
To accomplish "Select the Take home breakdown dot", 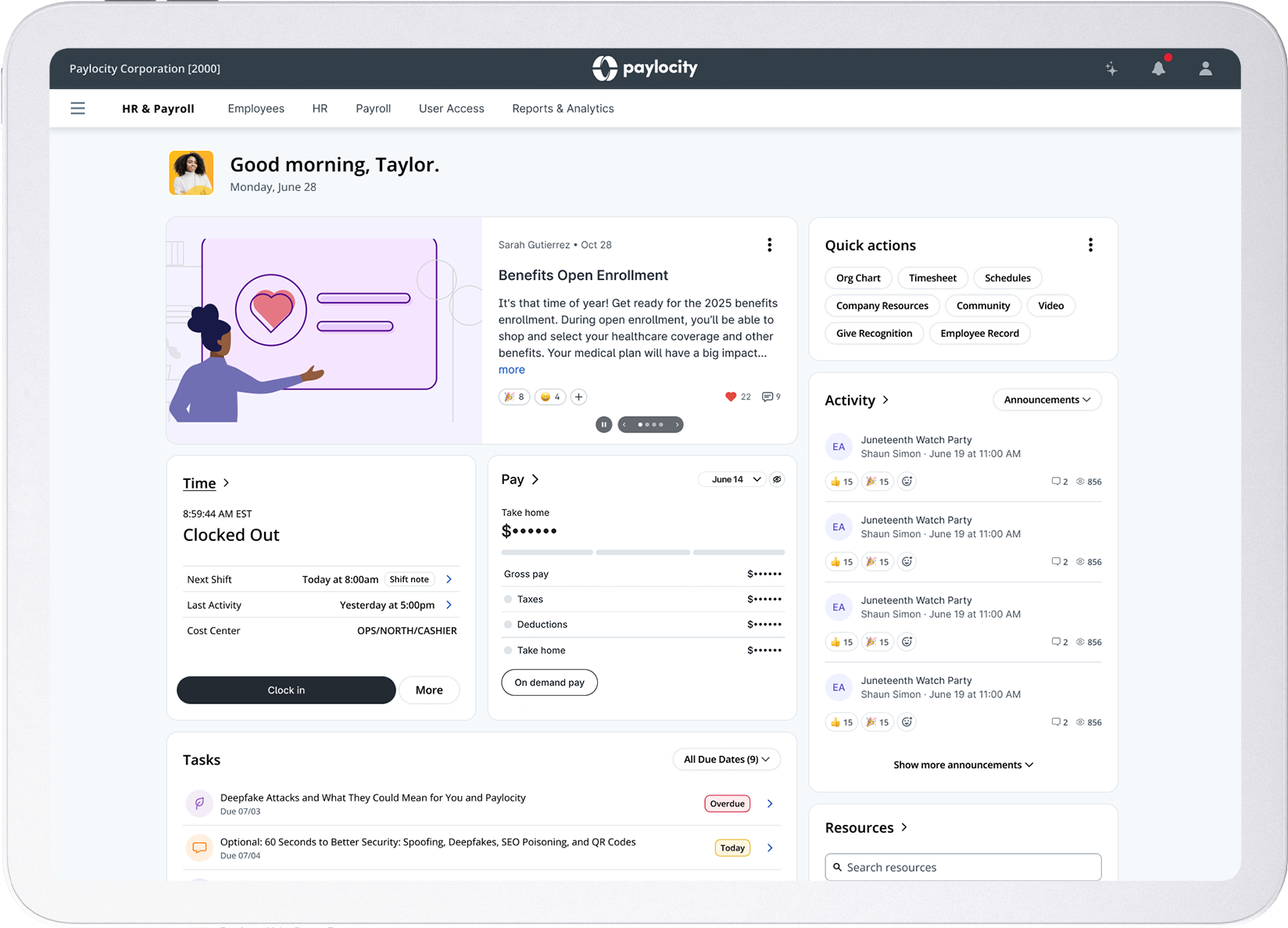I will tap(508, 650).
